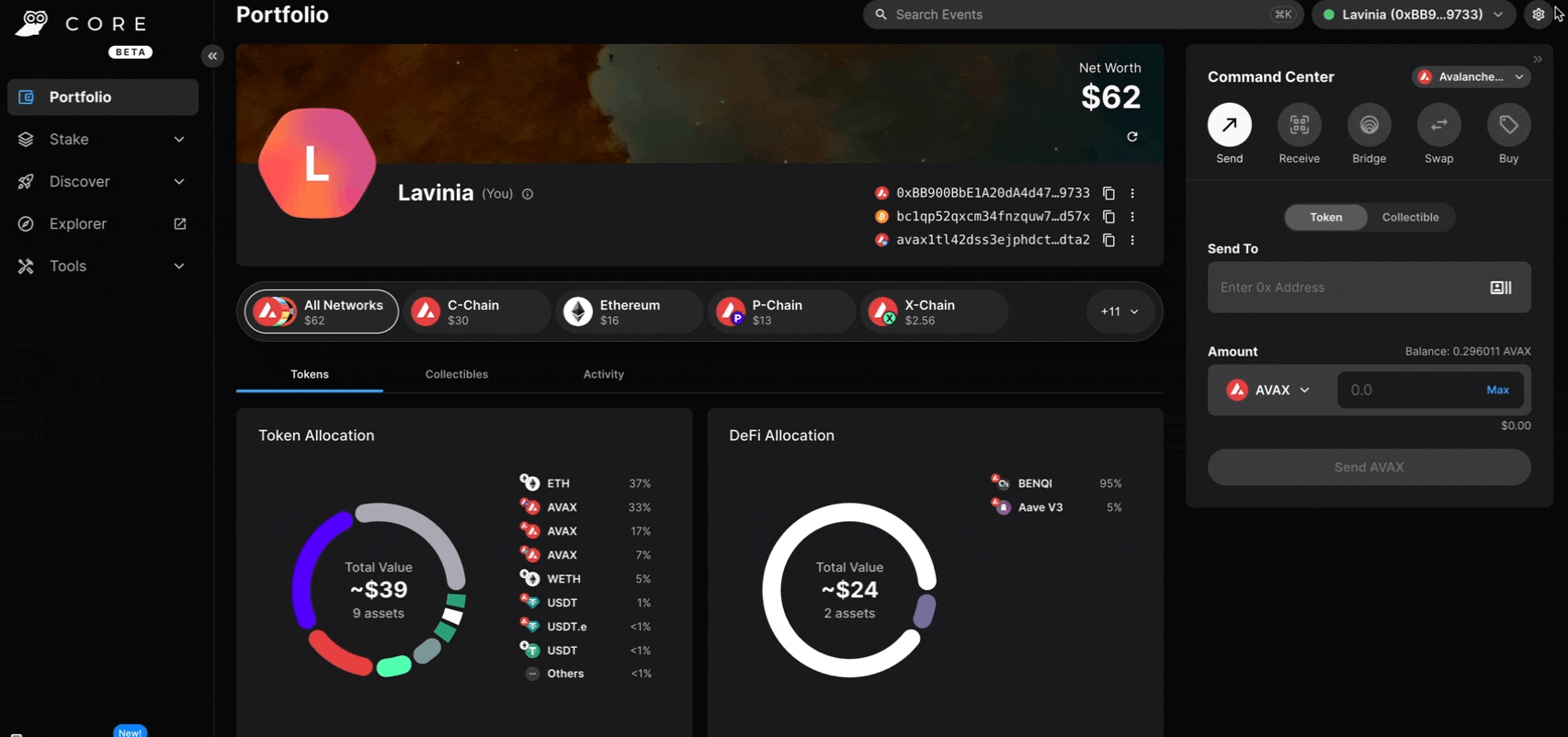Switch to the Activity tab
This screenshot has height=737, width=1568.
click(603, 375)
